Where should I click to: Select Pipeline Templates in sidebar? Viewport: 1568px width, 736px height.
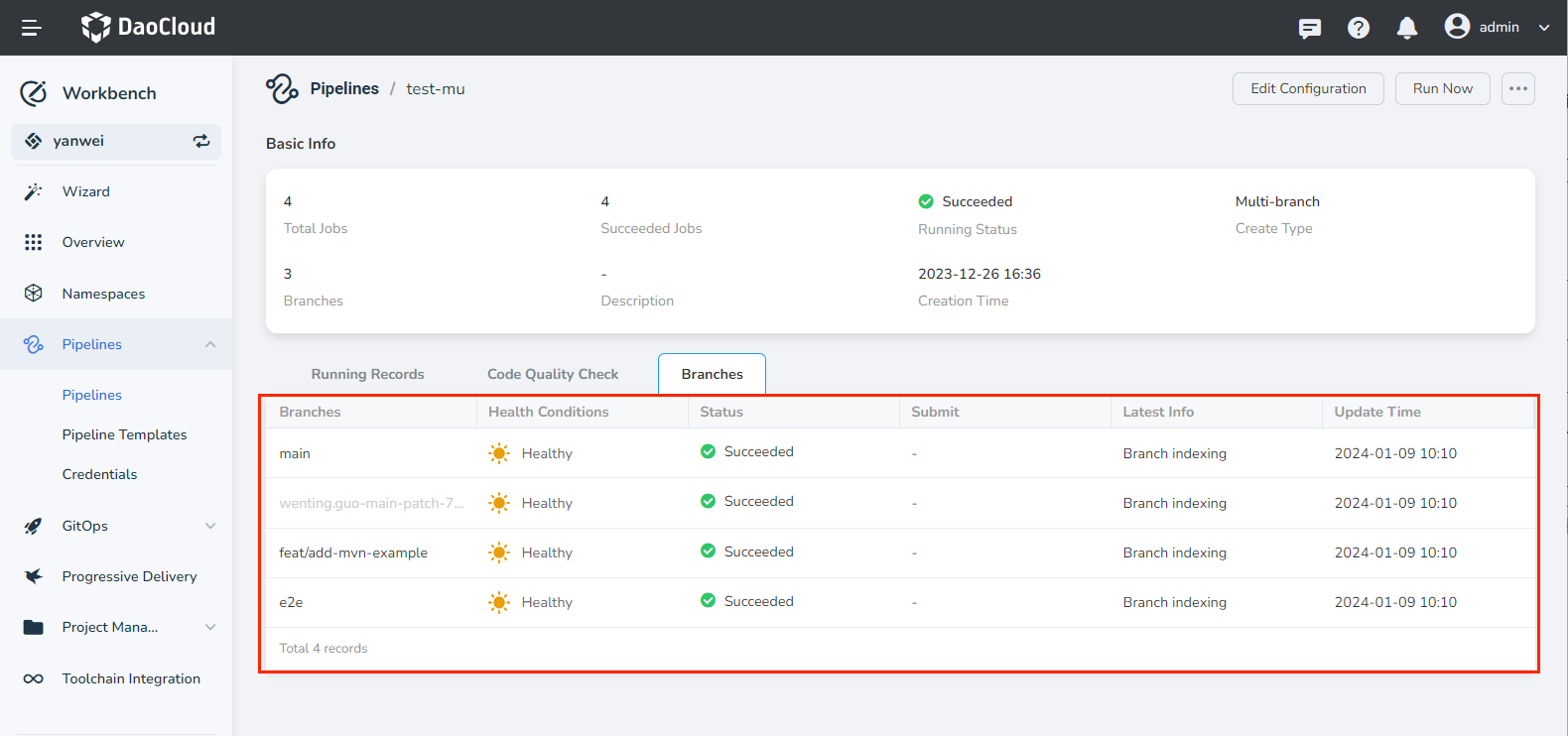point(124,434)
